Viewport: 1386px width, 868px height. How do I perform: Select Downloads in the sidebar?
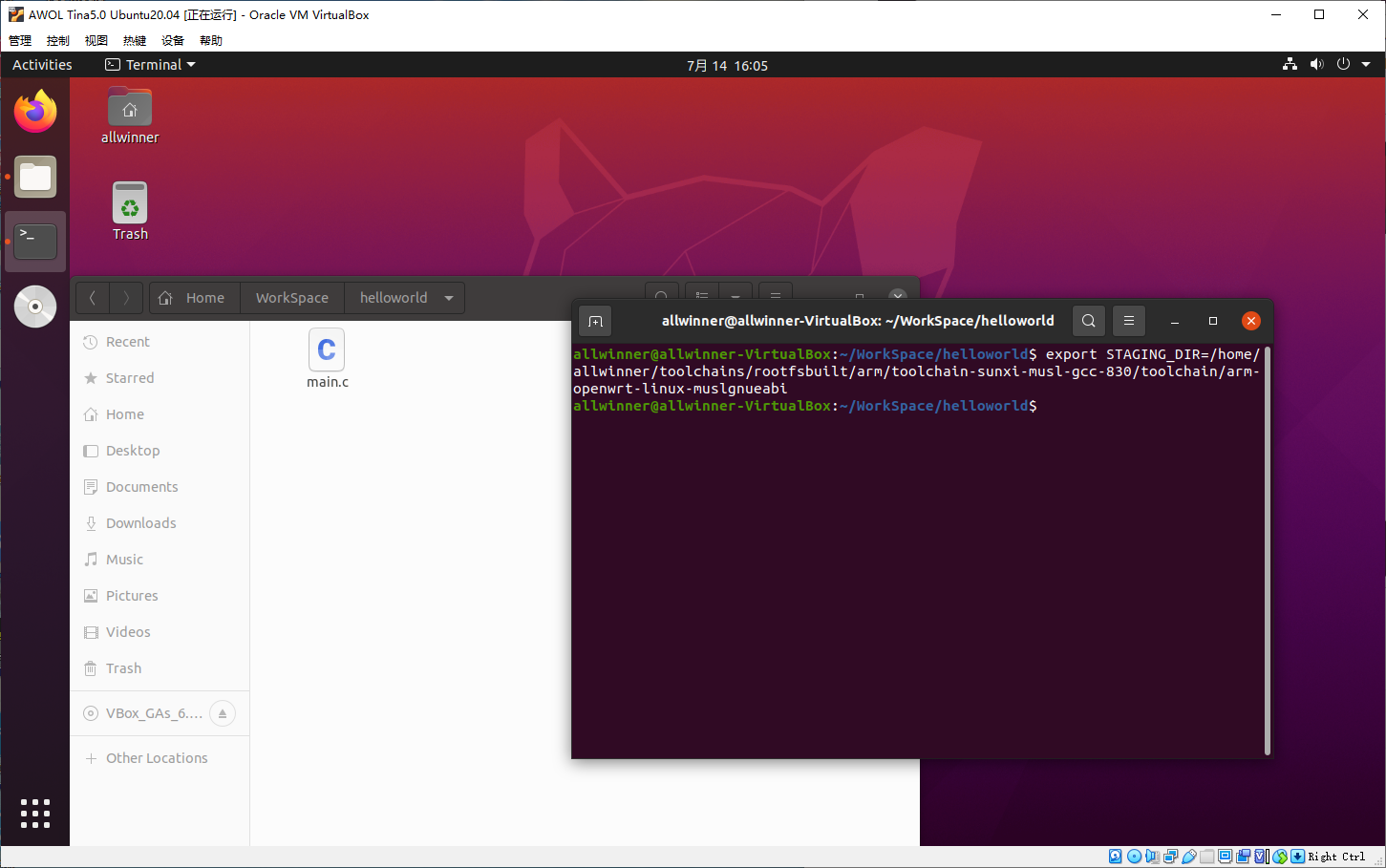click(140, 523)
